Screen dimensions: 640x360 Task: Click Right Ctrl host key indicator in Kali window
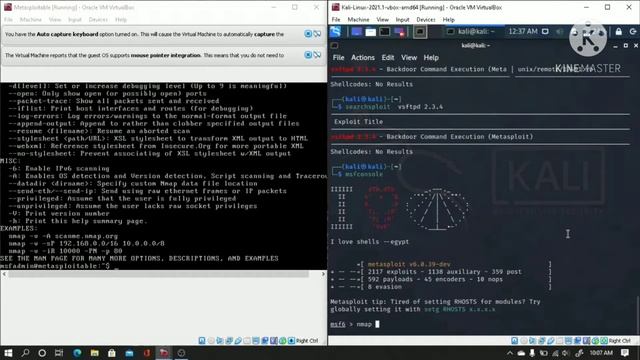click(x=620, y=341)
